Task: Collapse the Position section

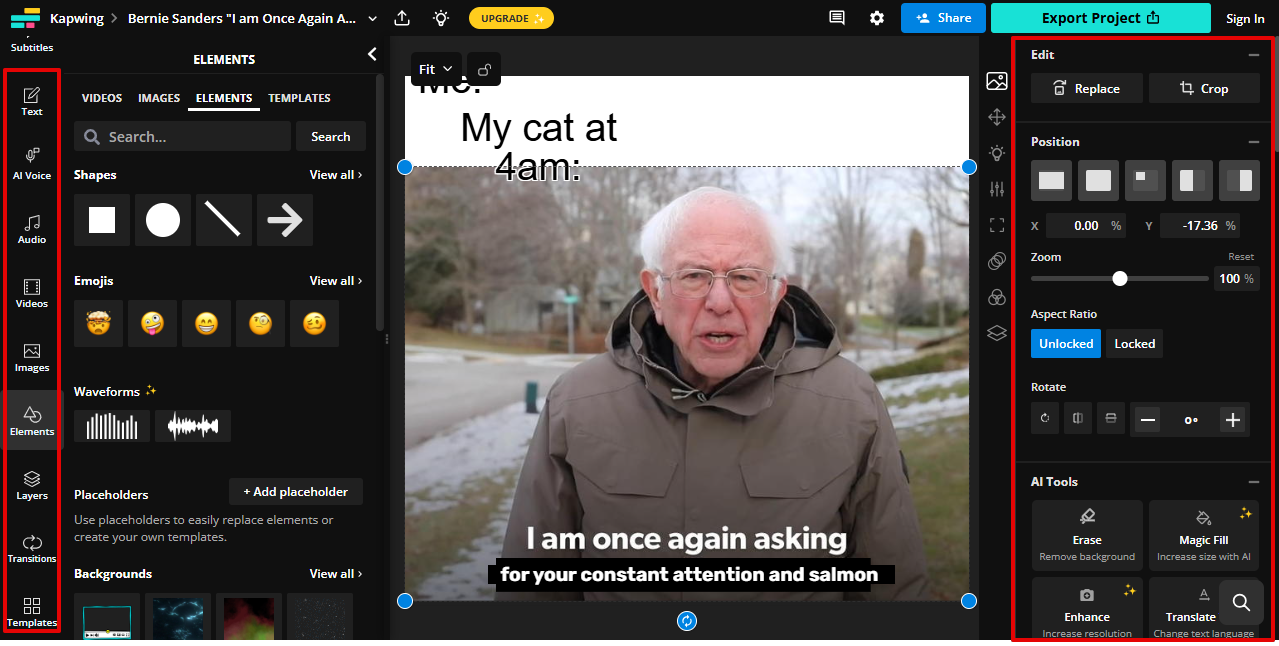Action: [x=1253, y=142]
